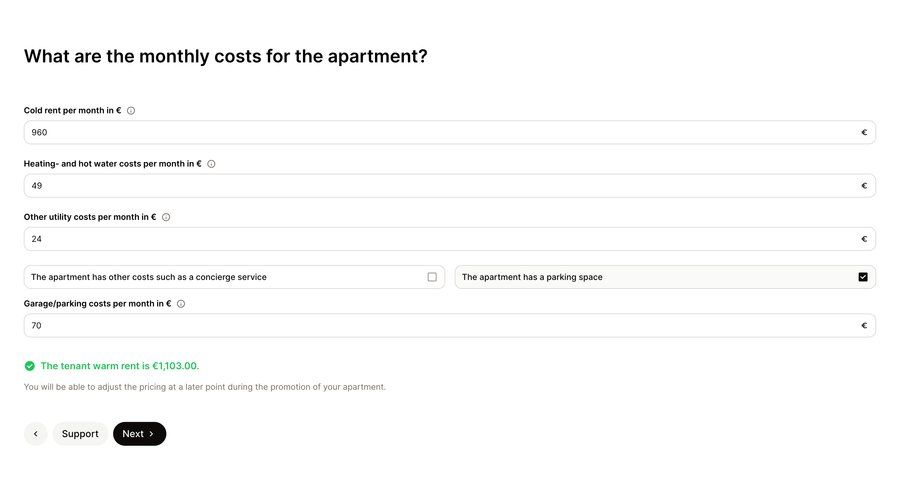Image resolution: width=900 pixels, height=484 pixels.
Task: Click the euro symbol in Heating costs field
Action: tap(864, 186)
